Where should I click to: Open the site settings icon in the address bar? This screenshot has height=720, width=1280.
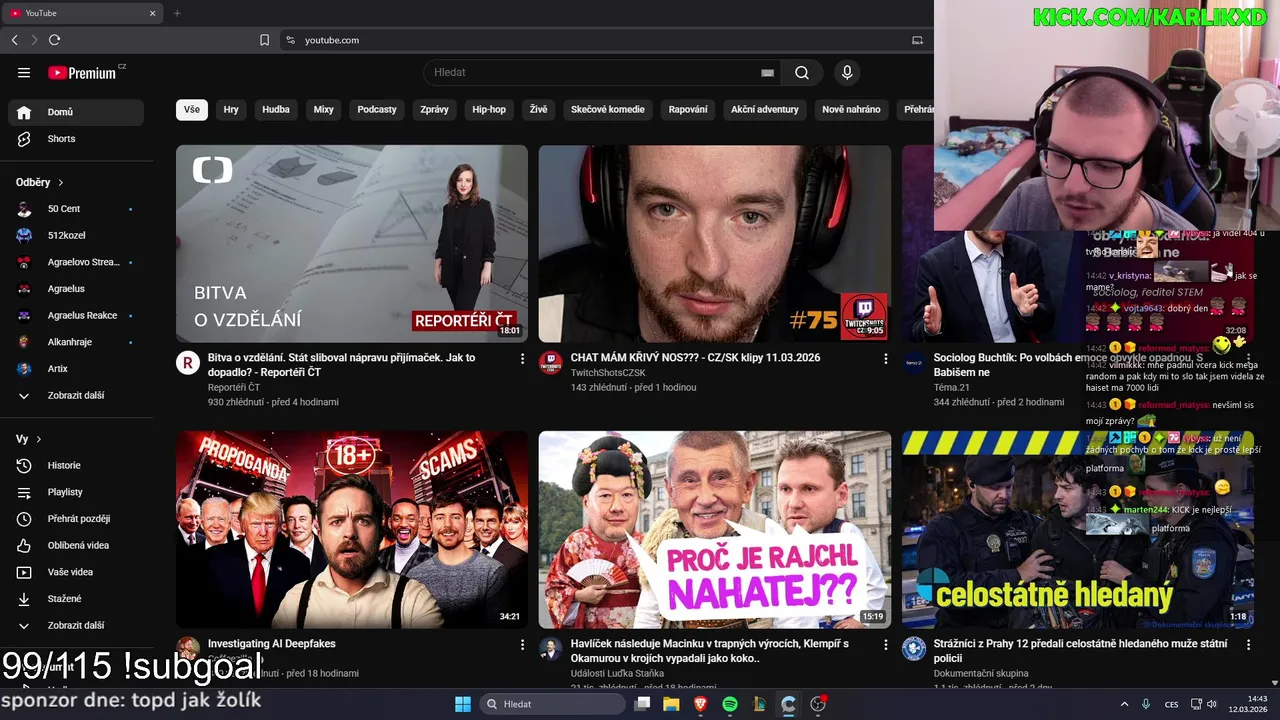pos(290,40)
